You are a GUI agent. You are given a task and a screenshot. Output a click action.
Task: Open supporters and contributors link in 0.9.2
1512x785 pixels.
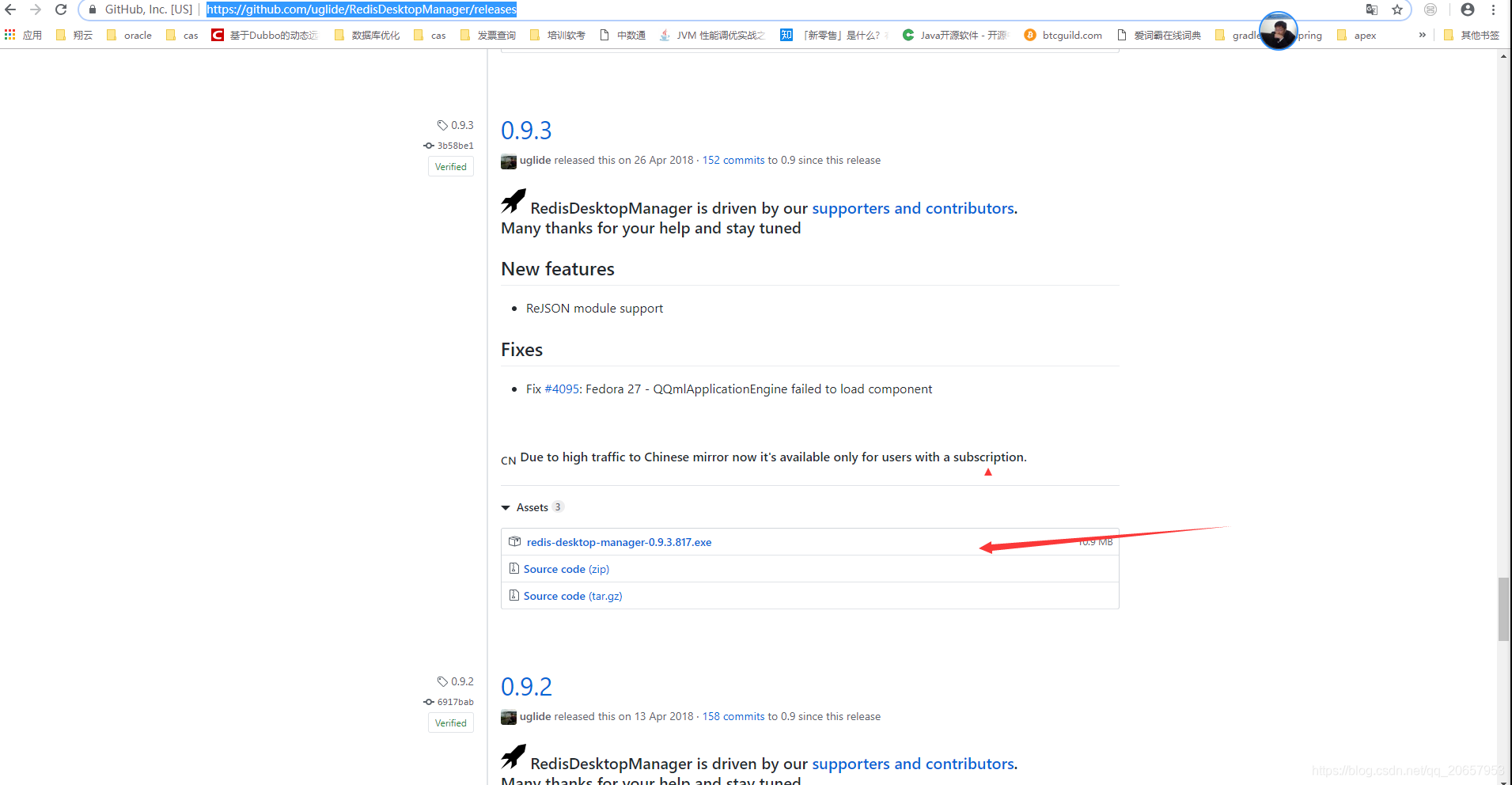[x=913, y=764]
